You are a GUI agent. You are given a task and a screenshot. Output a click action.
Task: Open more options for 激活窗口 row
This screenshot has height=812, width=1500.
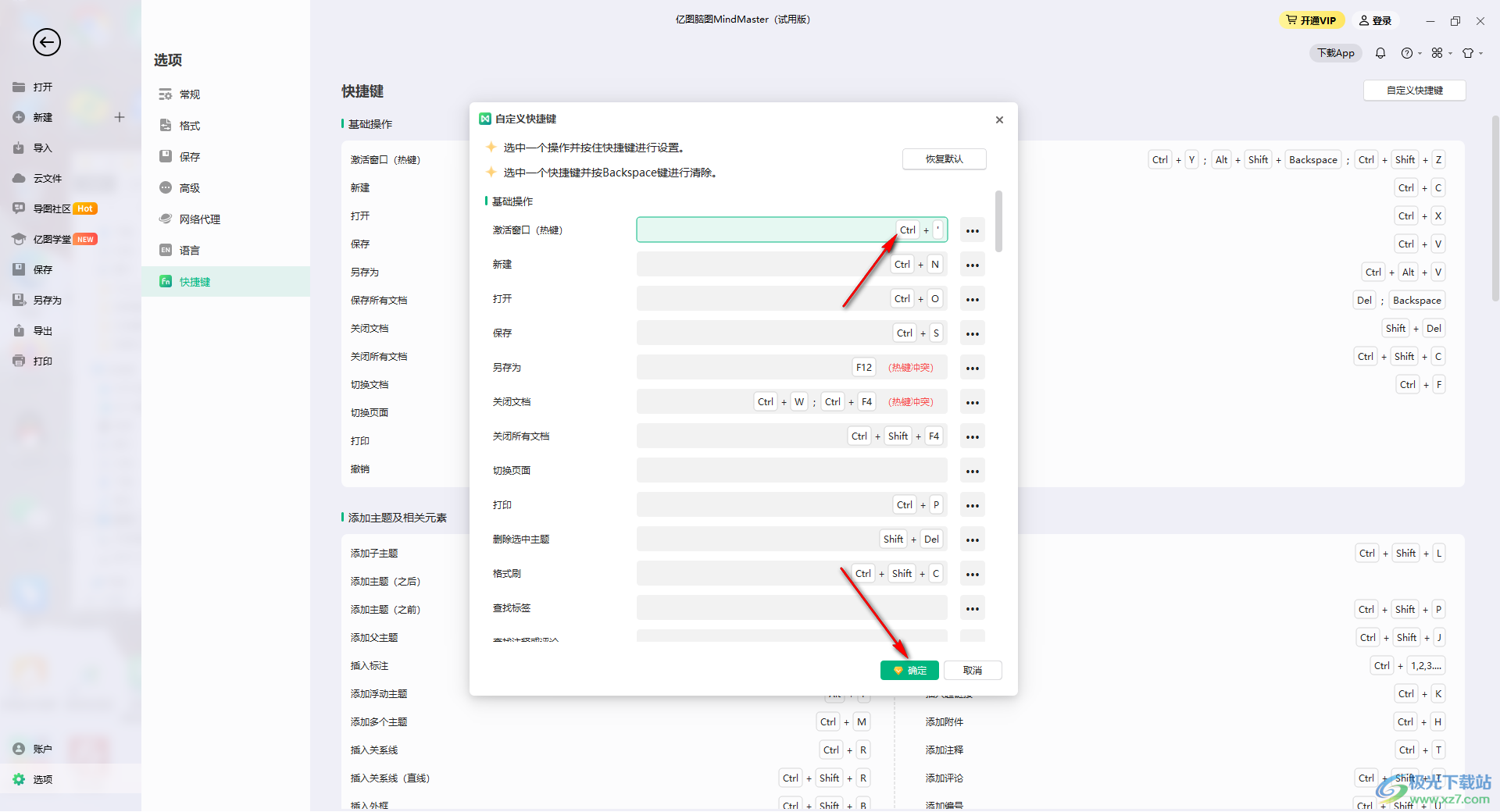(972, 230)
